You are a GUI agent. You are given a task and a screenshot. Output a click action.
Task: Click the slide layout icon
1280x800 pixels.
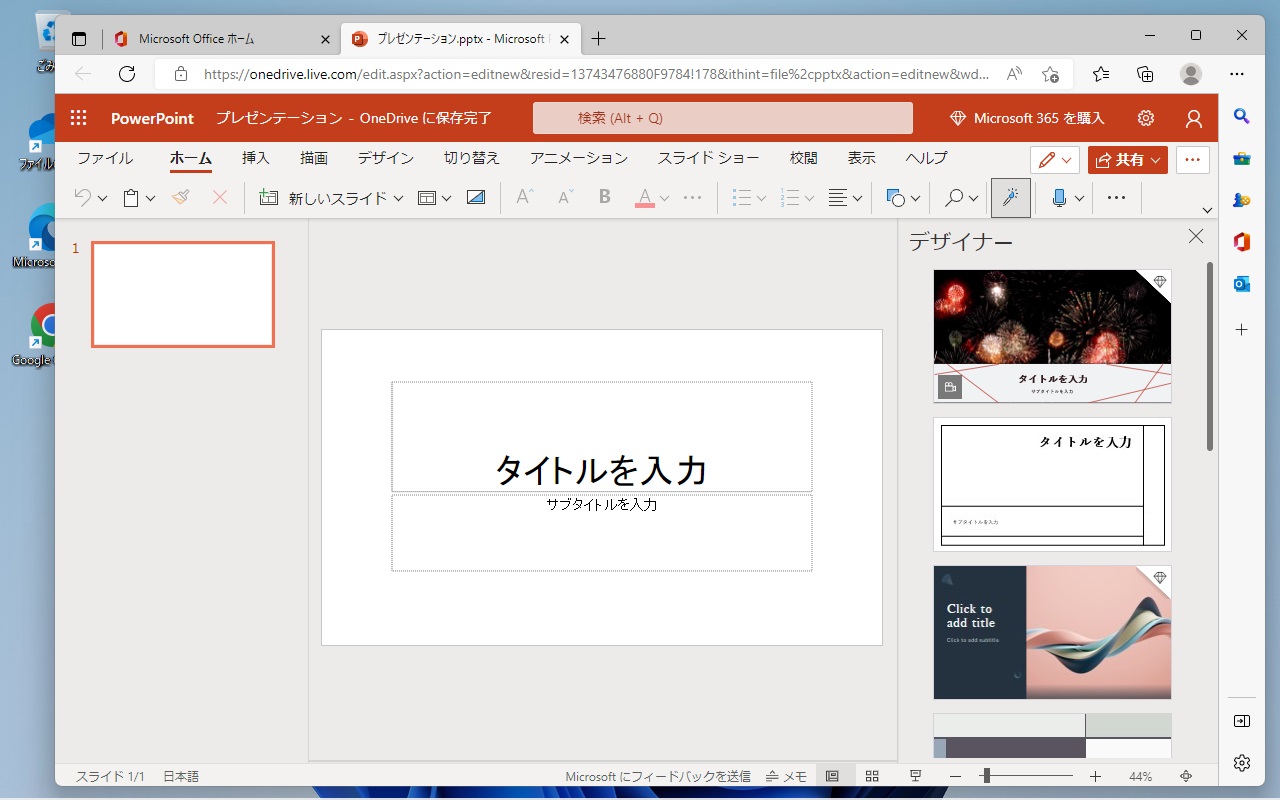[427, 198]
